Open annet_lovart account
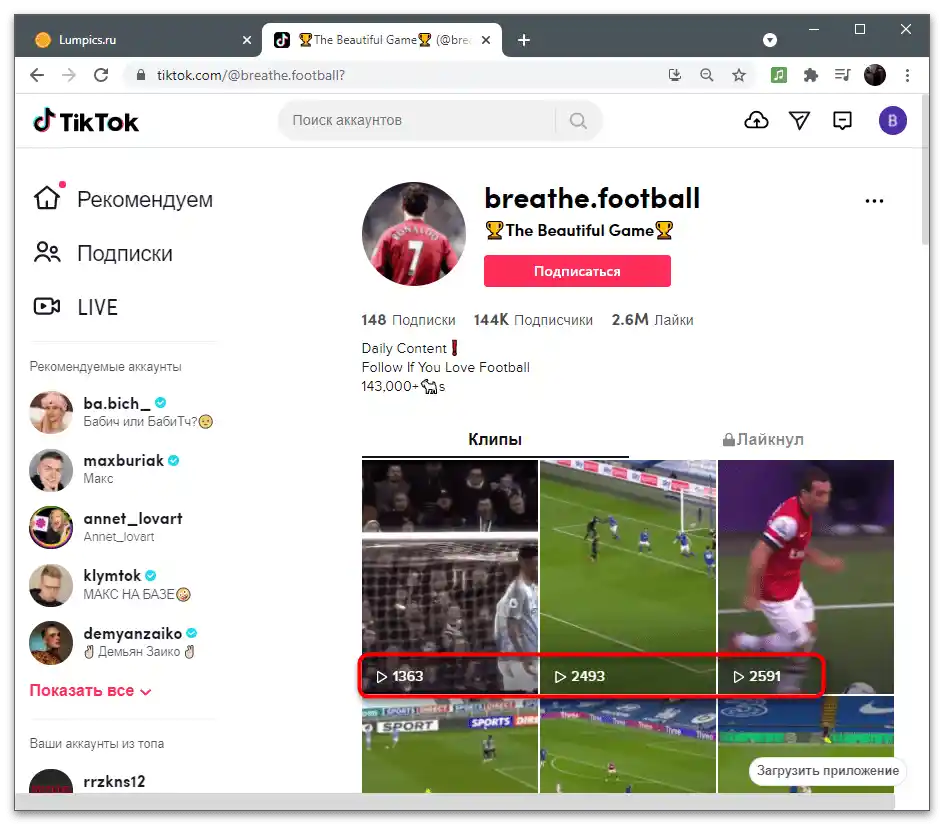944x825 pixels. pos(107,527)
